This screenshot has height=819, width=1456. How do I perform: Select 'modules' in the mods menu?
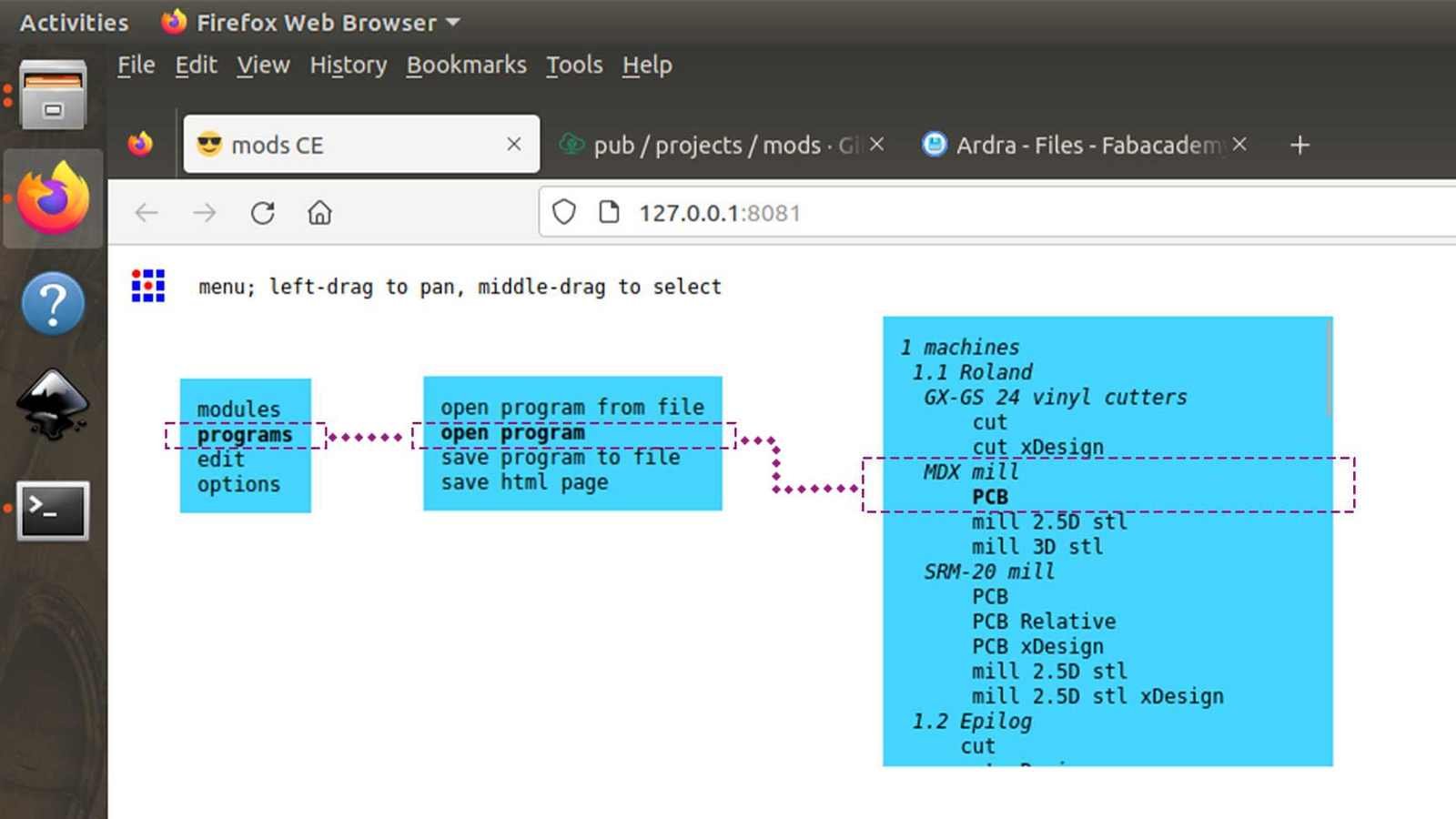[x=238, y=409]
